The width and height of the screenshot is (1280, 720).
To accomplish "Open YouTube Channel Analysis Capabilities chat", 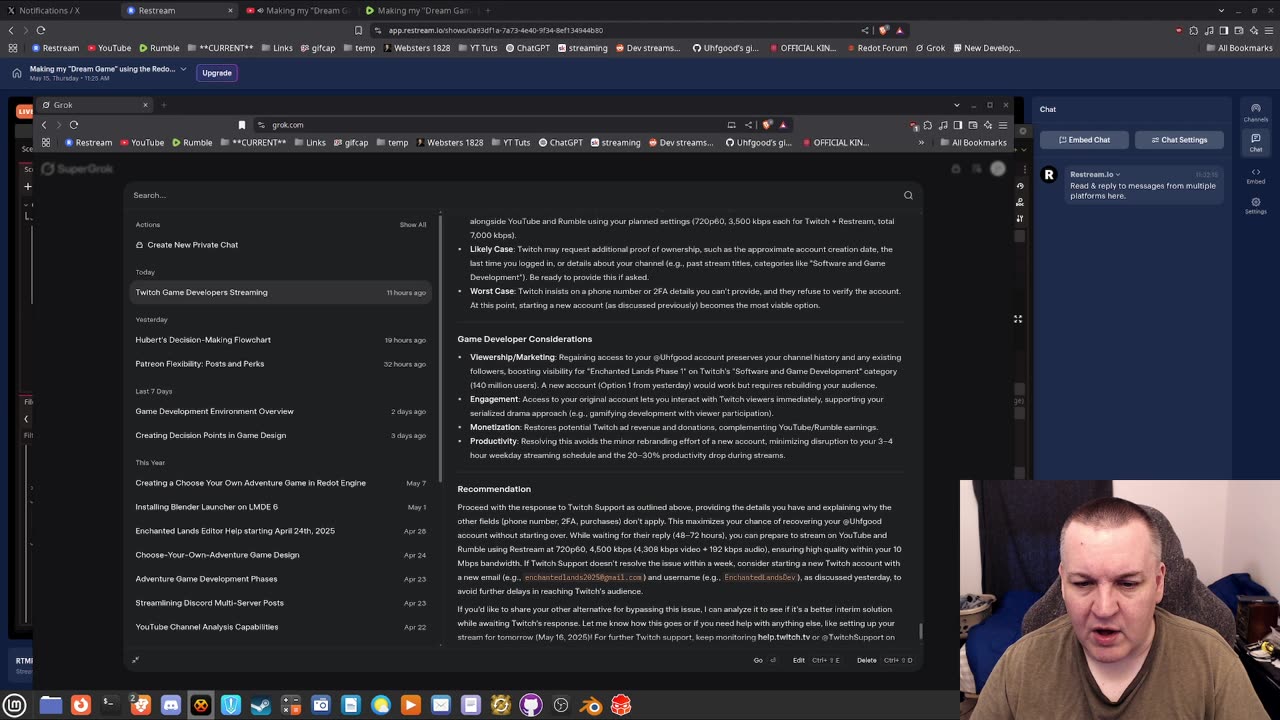I will click(x=281, y=627).
